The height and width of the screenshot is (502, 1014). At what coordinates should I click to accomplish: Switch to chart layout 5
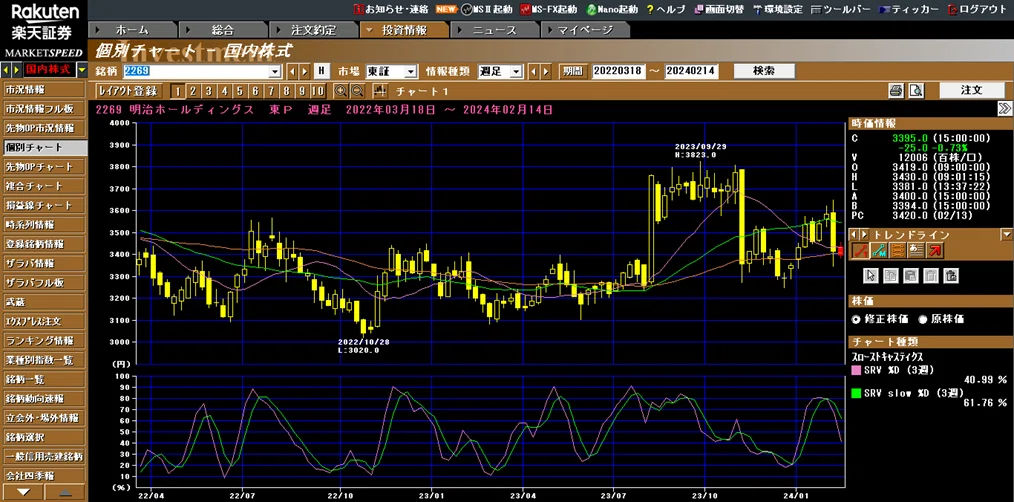pos(240,91)
